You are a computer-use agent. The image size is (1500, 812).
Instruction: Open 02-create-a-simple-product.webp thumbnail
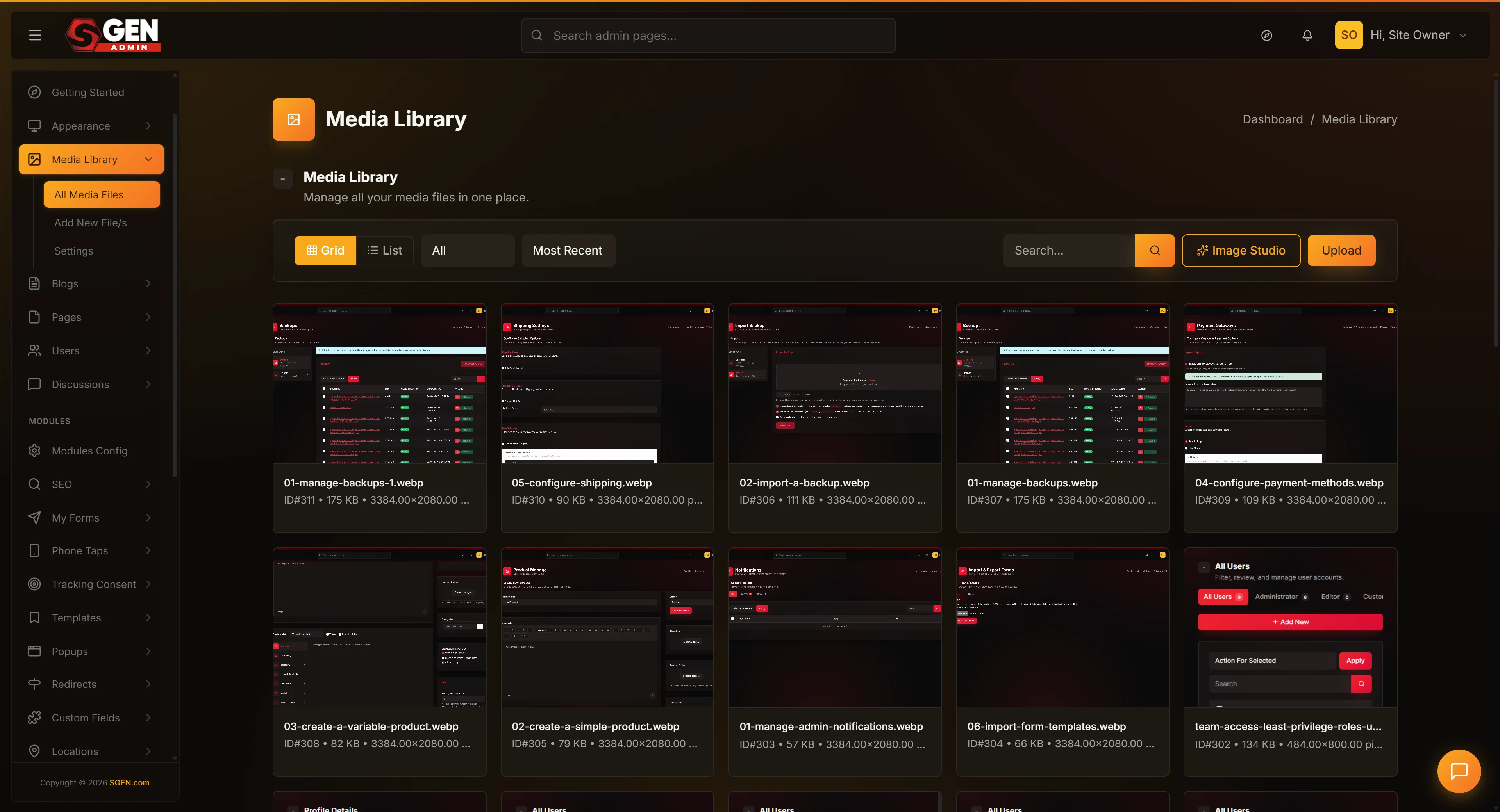(x=607, y=627)
